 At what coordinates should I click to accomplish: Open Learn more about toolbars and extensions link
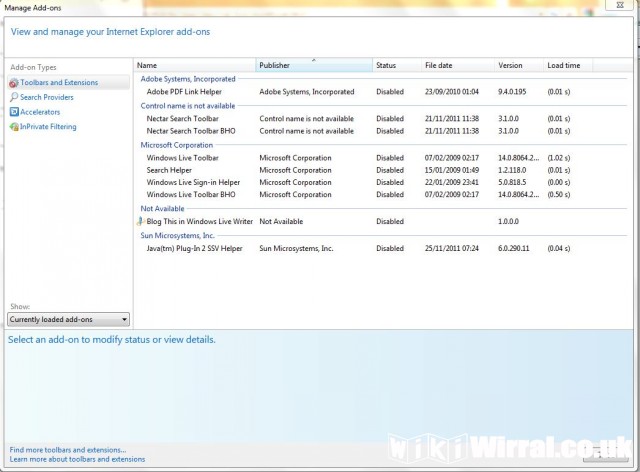pos(77,459)
